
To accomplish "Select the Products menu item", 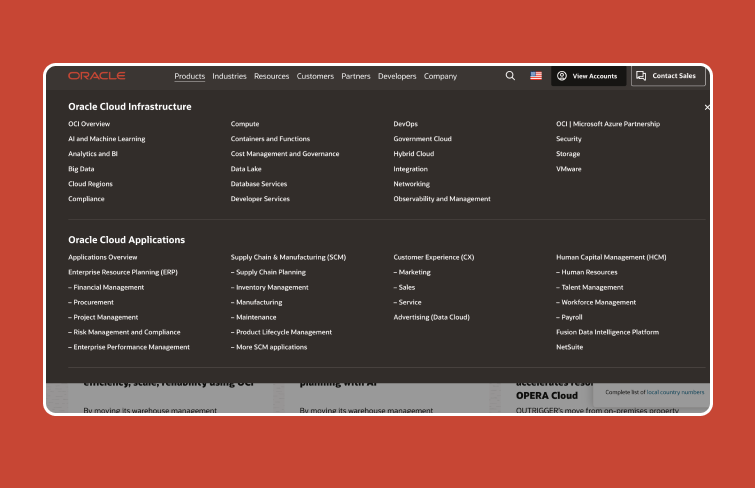I will tap(189, 76).
